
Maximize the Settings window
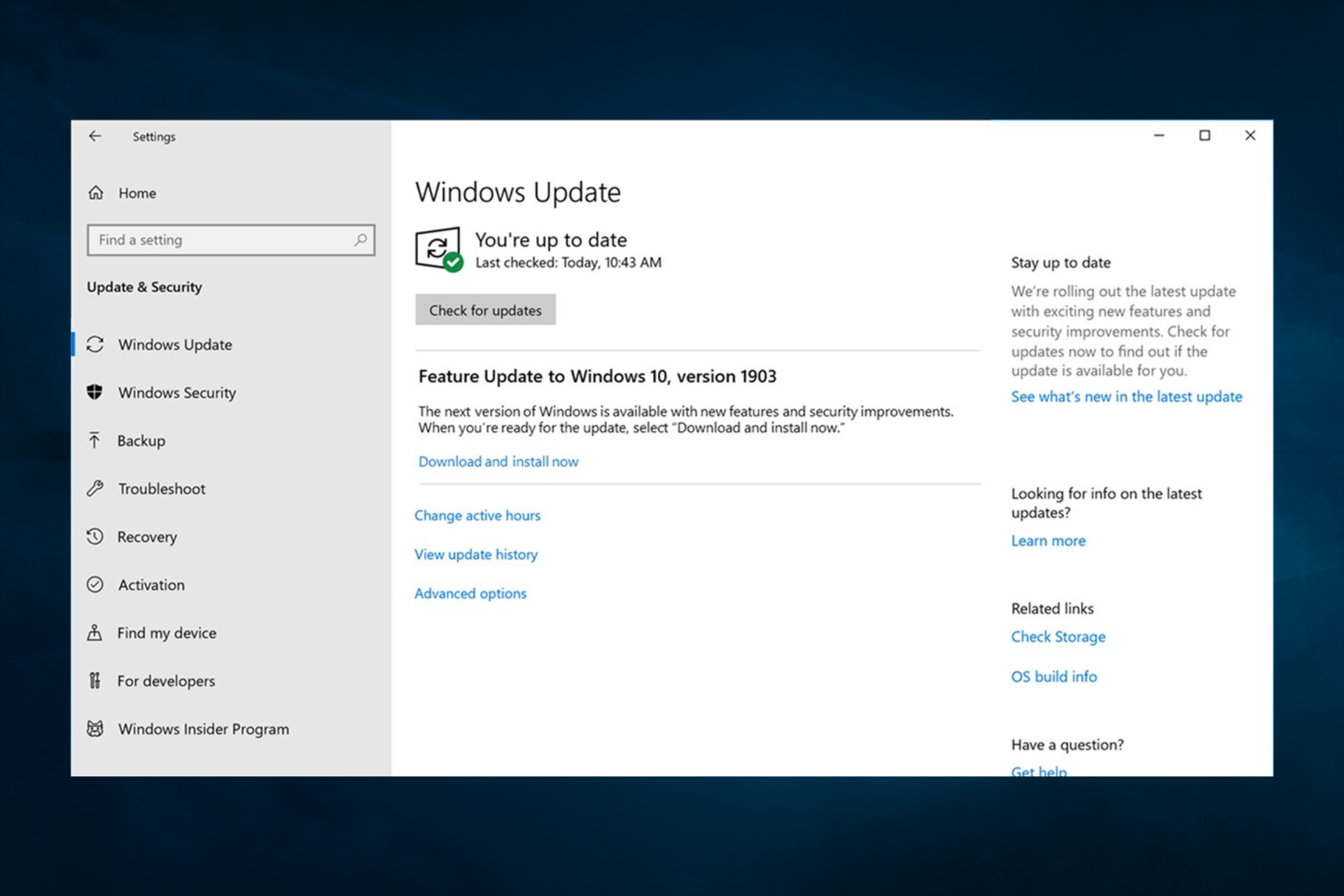coord(1205,135)
